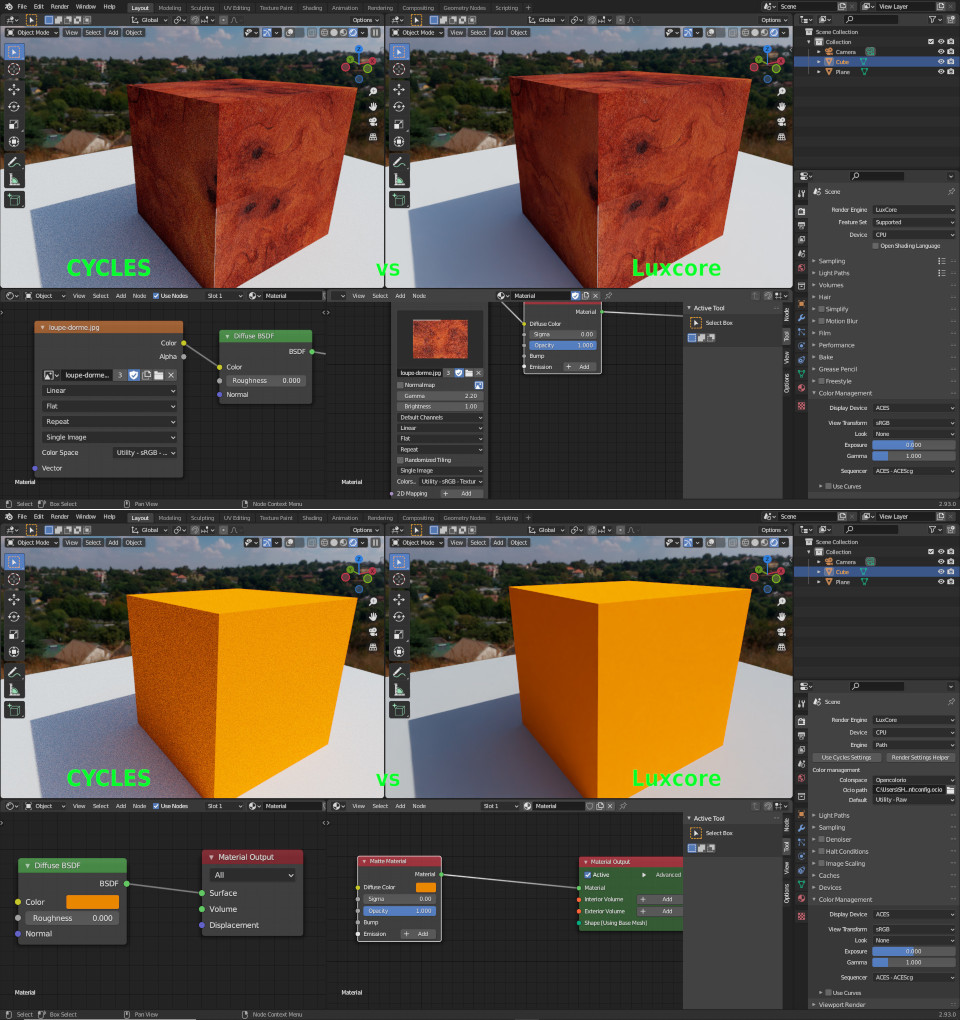This screenshot has width=960, height=1020.
Task: Click folder icon in Cycles loupe-dorme image node
Action: click(158, 375)
